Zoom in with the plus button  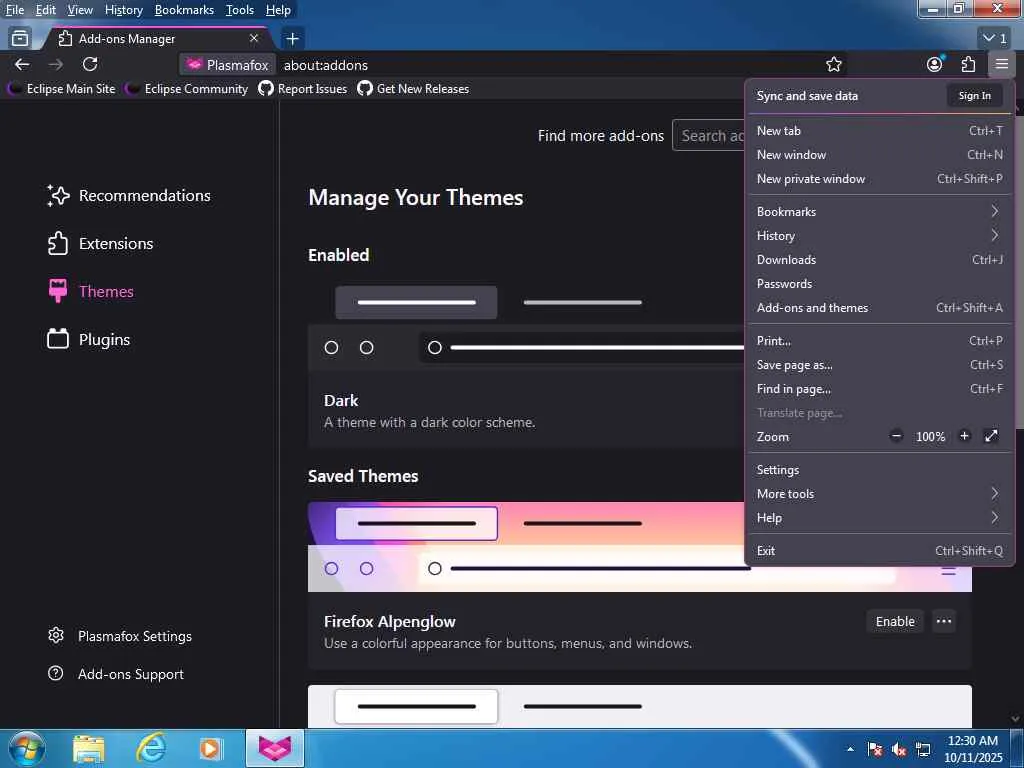pyautogui.click(x=964, y=436)
